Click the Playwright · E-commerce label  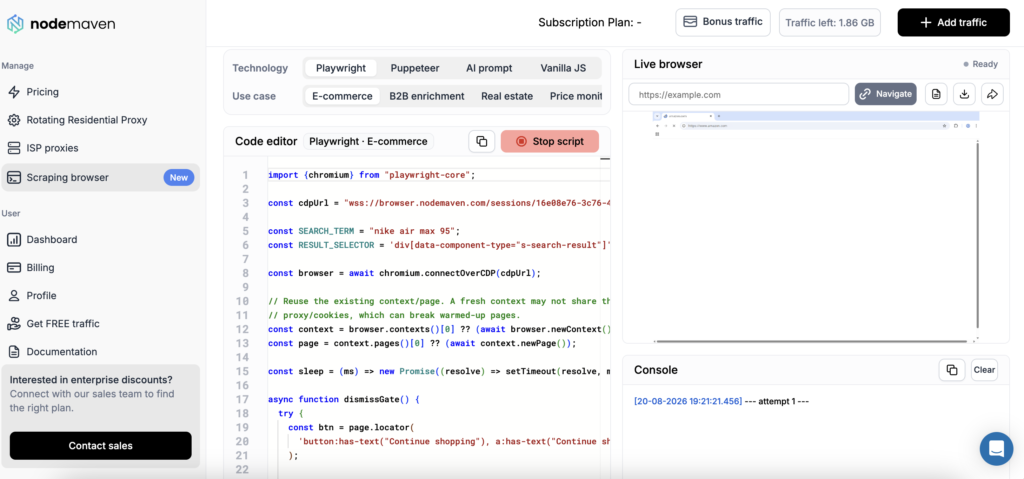(368, 141)
